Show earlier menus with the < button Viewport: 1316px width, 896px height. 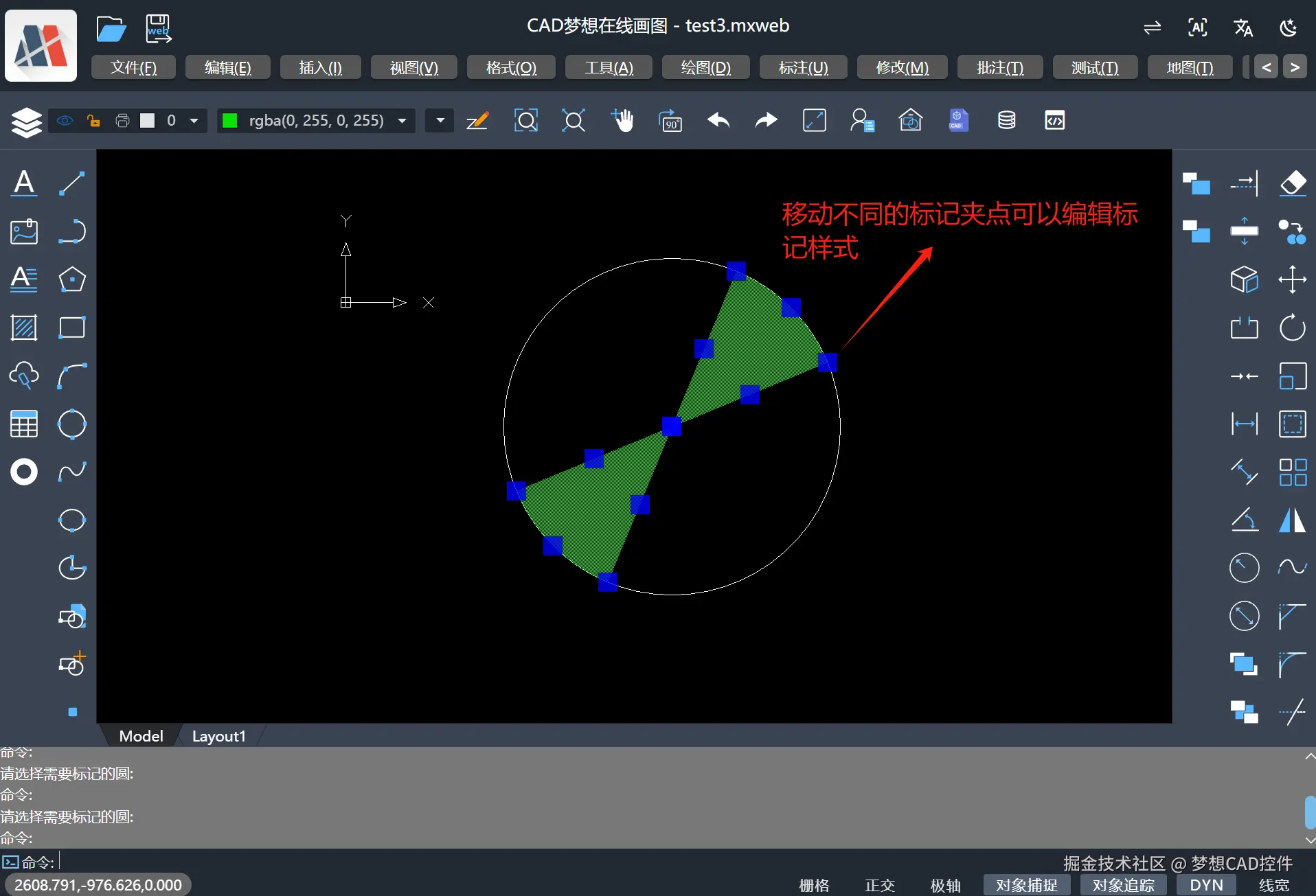pos(1266,67)
